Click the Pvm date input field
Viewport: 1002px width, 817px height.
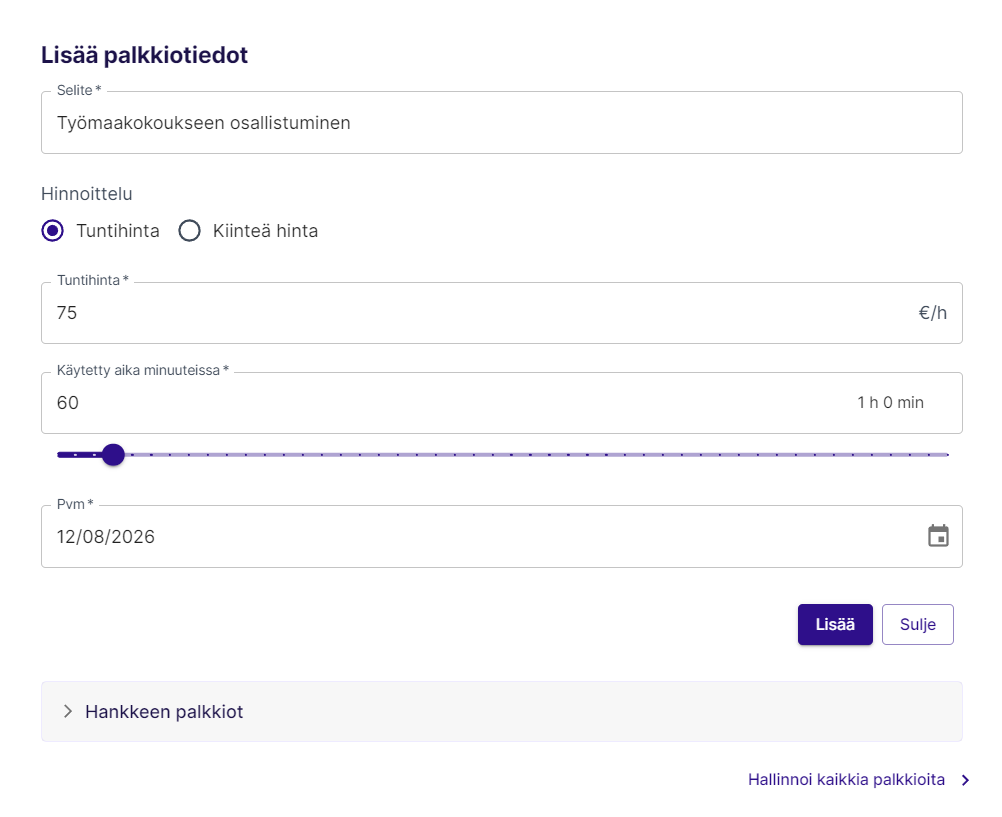[x=470, y=537]
